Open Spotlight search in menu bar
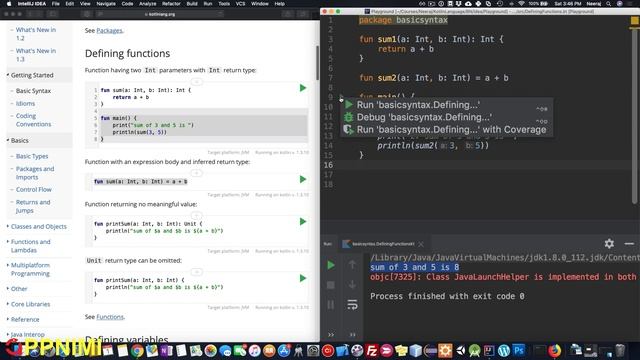Viewport: 640px width, 360px height. (x=609, y=4)
